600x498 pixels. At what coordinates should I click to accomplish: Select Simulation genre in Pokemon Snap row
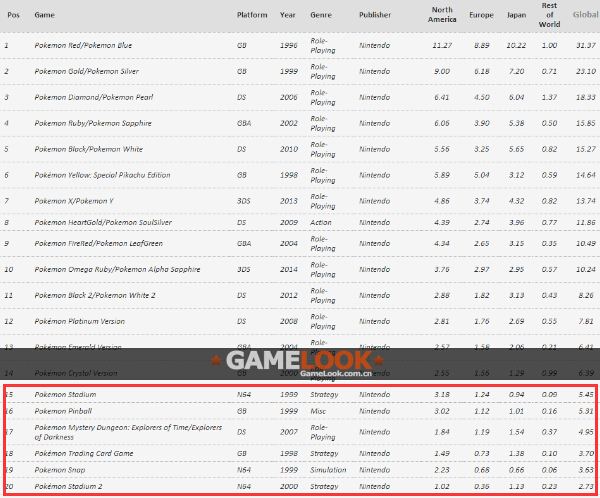[x=328, y=470]
